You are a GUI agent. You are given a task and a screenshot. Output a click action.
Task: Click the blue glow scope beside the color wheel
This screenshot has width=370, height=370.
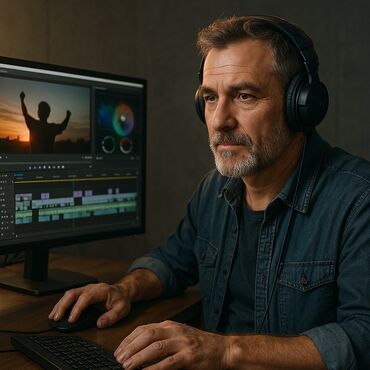105,110
